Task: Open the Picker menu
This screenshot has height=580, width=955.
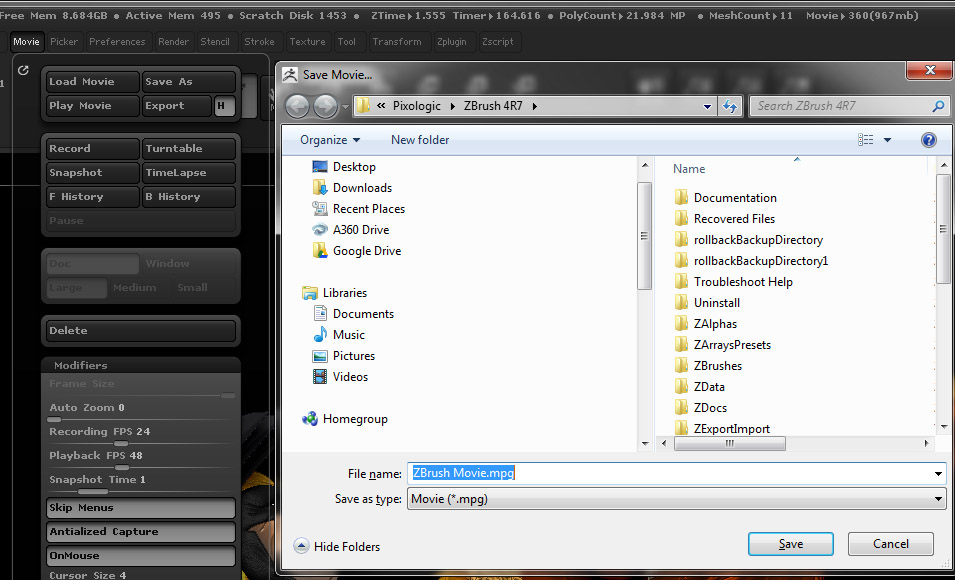Action: [x=64, y=41]
